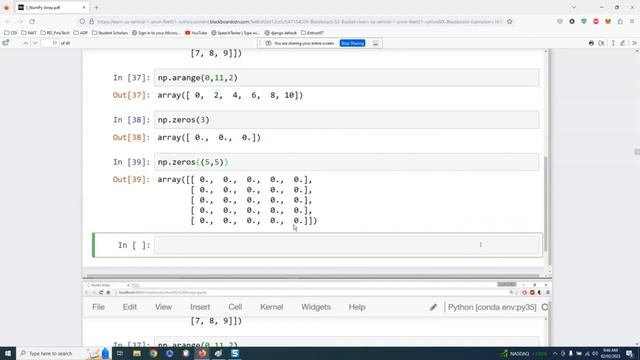This screenshot has height=360, width=640.
Task: Open a new browser tab
Action: click(x=97, y=7)
